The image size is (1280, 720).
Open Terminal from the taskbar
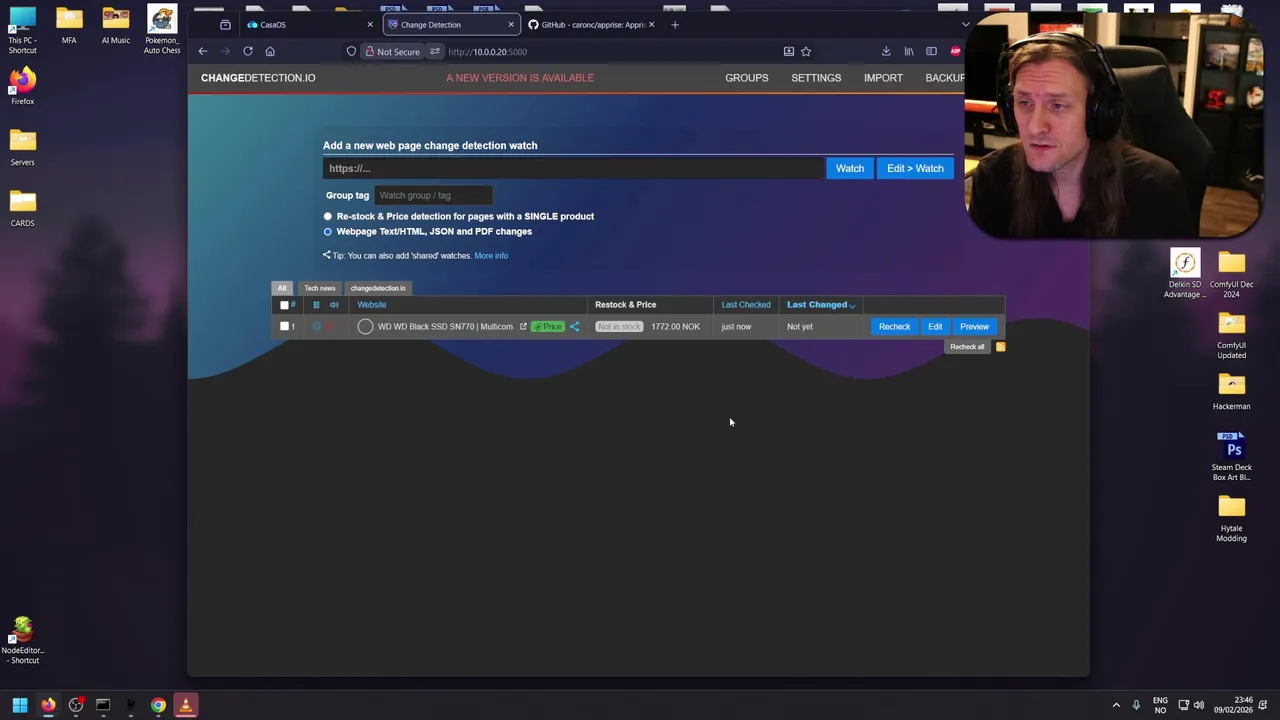(103, 705)
